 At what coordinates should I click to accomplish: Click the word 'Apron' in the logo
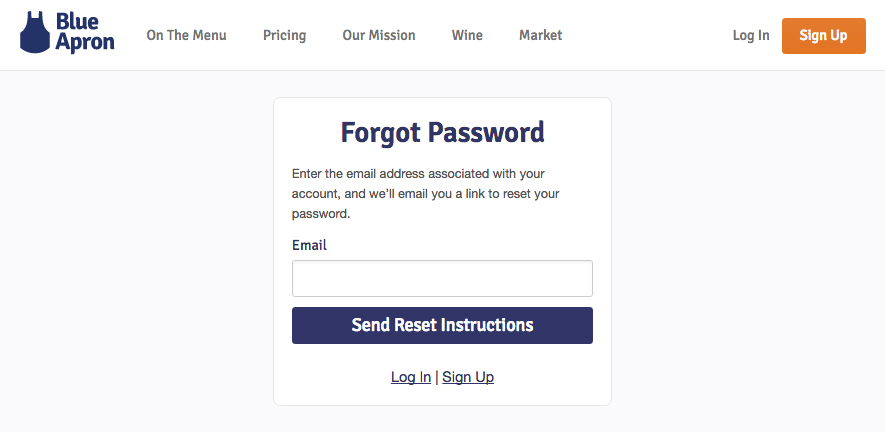(x=85, y=43)
